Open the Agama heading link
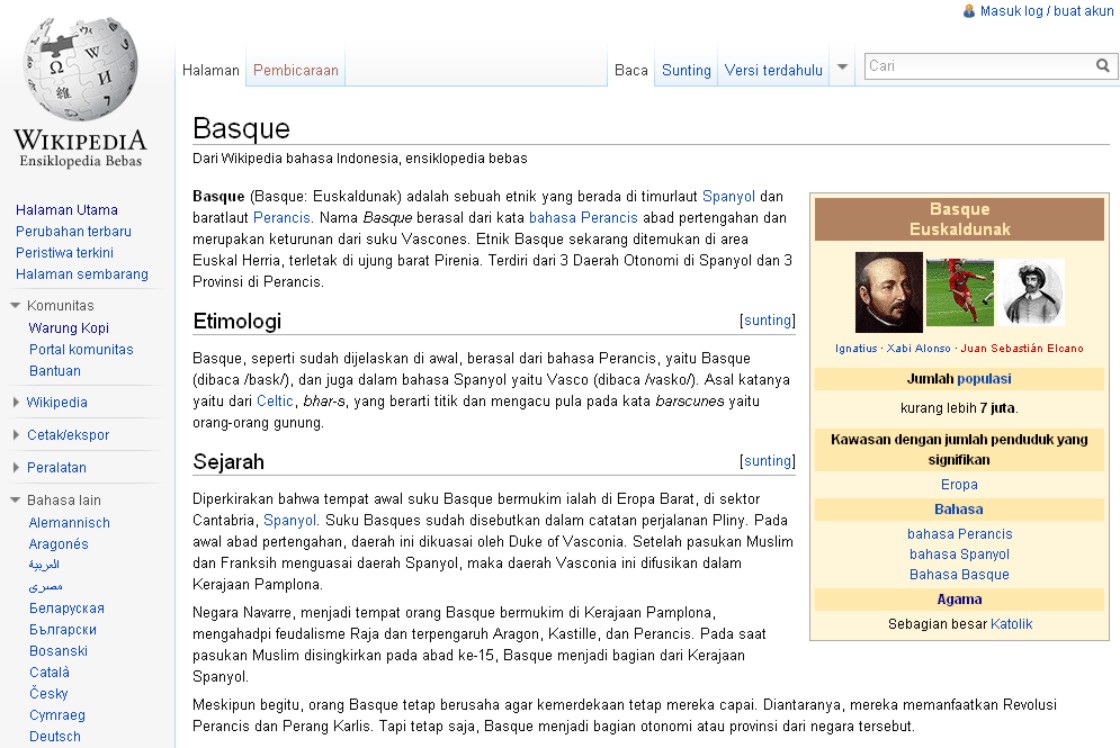Image resolution: width=1120 pixels, height=748 pixels. coord(959,599)
